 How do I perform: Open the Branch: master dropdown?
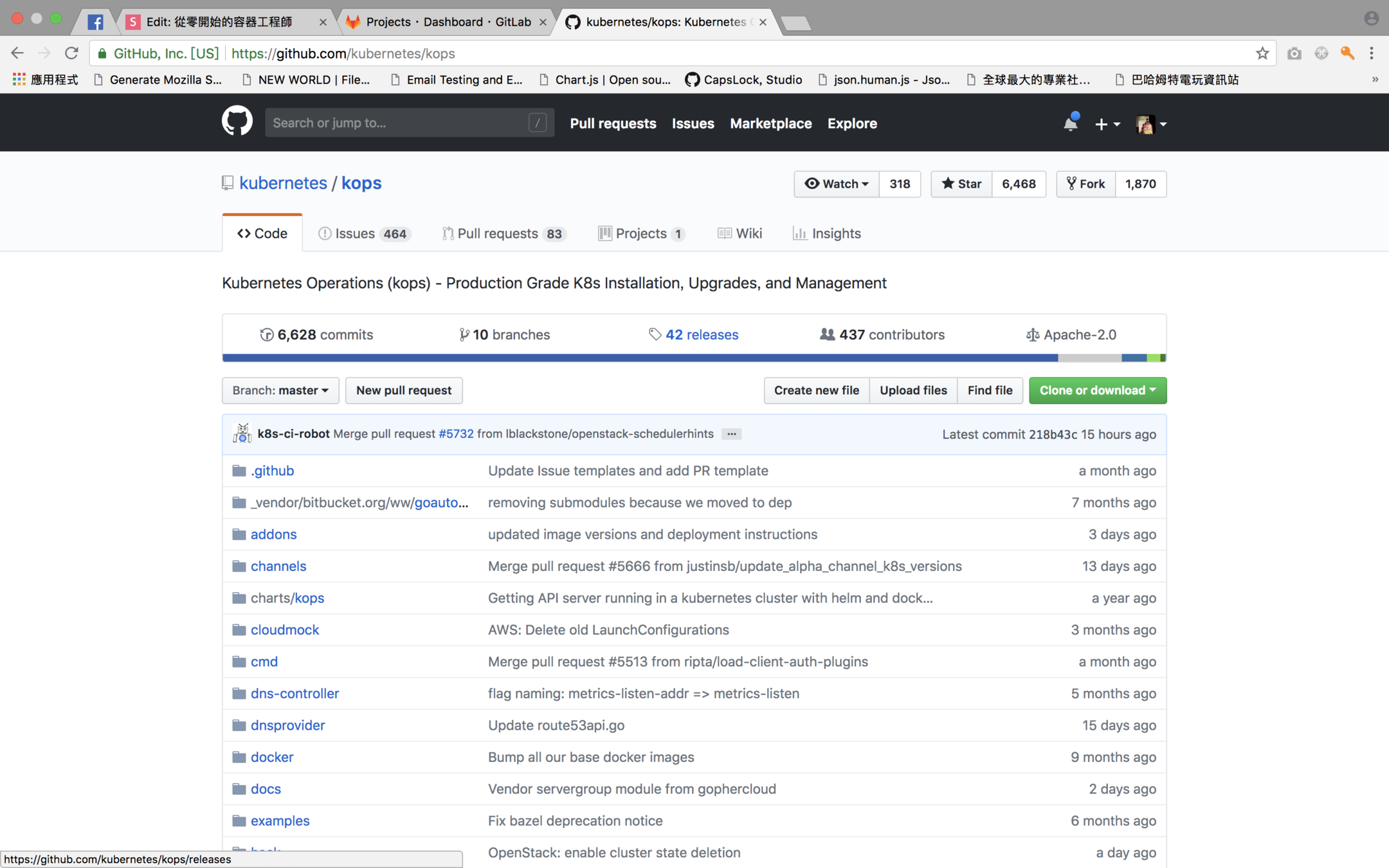(x=280, y=390)
